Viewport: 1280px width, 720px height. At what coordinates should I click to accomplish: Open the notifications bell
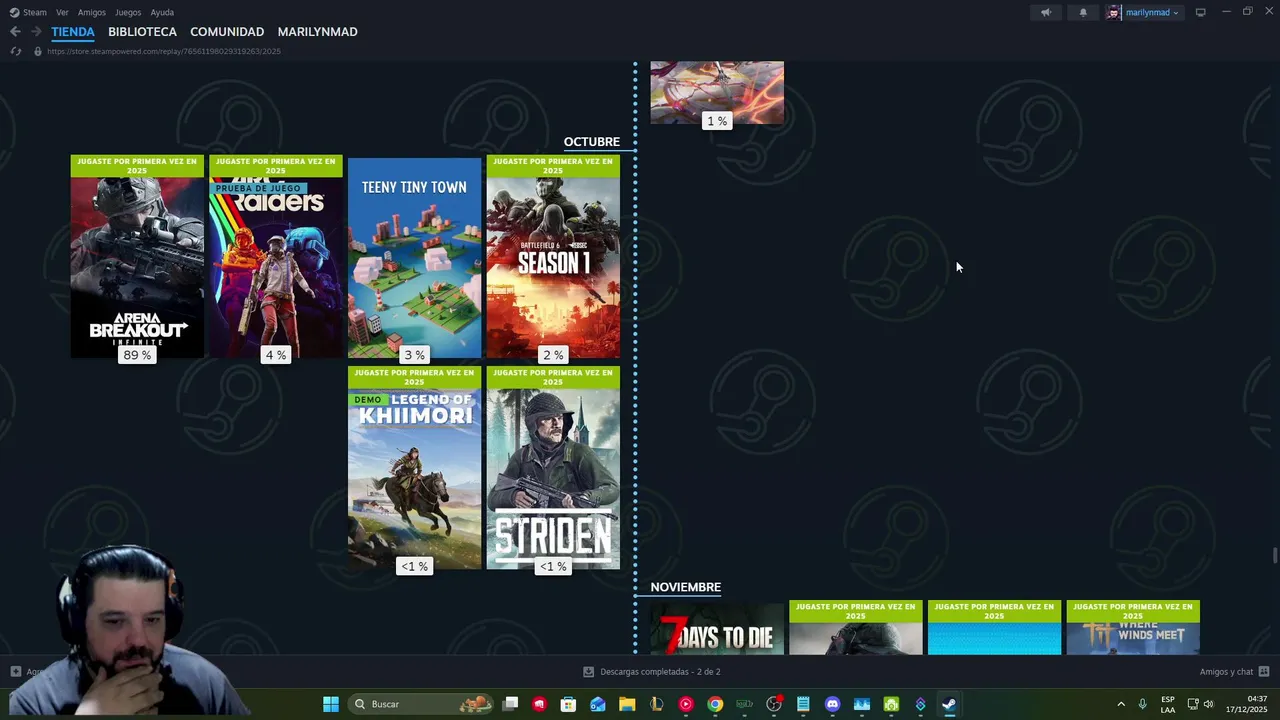pyautogui.click(x=1083, y=12)
